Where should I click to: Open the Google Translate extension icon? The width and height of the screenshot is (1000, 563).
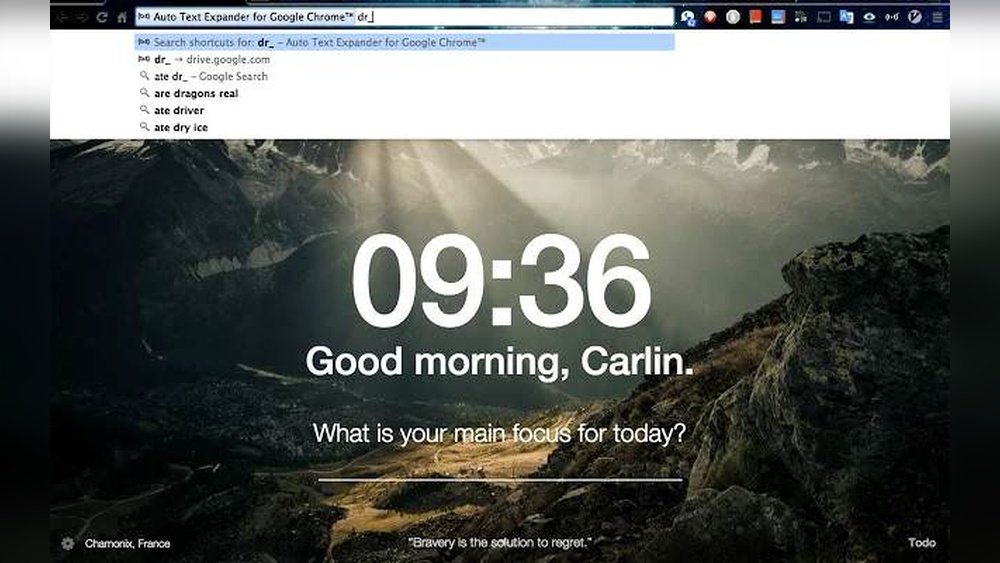846,17
